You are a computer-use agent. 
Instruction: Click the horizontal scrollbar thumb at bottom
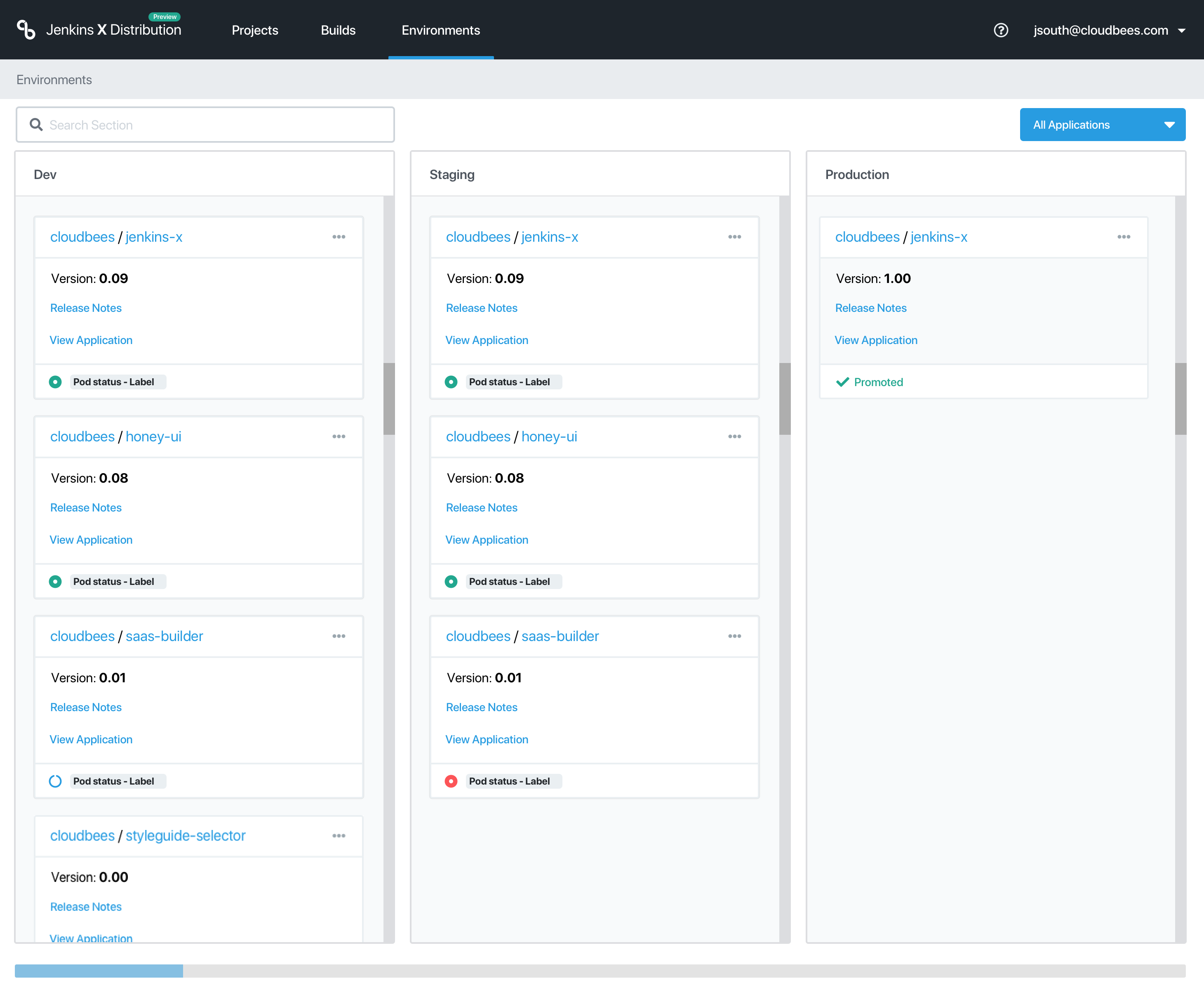point(99,971)
